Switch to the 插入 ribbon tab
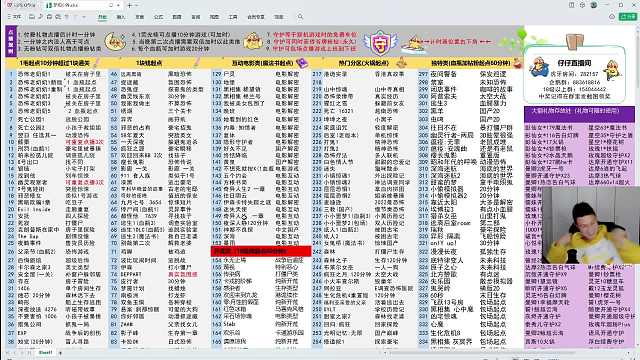The height and width of the screenshot is (360, 640). coord(121,17)
